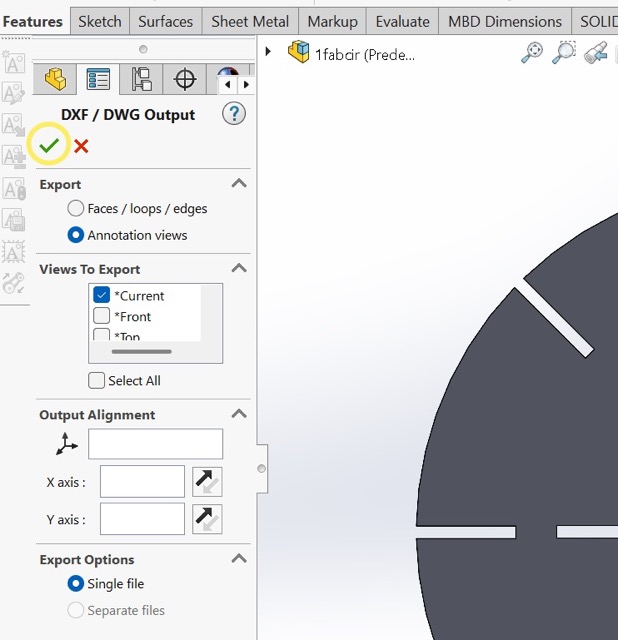
Task: Click the first annotation A icon in sidebar
Action: point(13,62)
